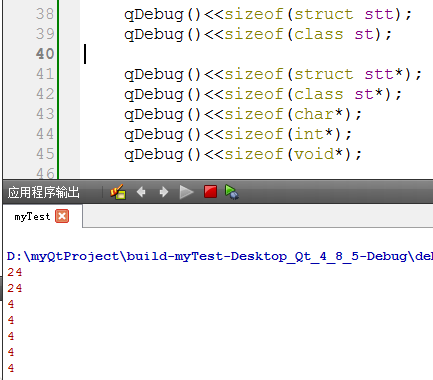This screenshot has width=433, height=380.
Task: Click the first 24 output value
Action: [x=15, y=272]
